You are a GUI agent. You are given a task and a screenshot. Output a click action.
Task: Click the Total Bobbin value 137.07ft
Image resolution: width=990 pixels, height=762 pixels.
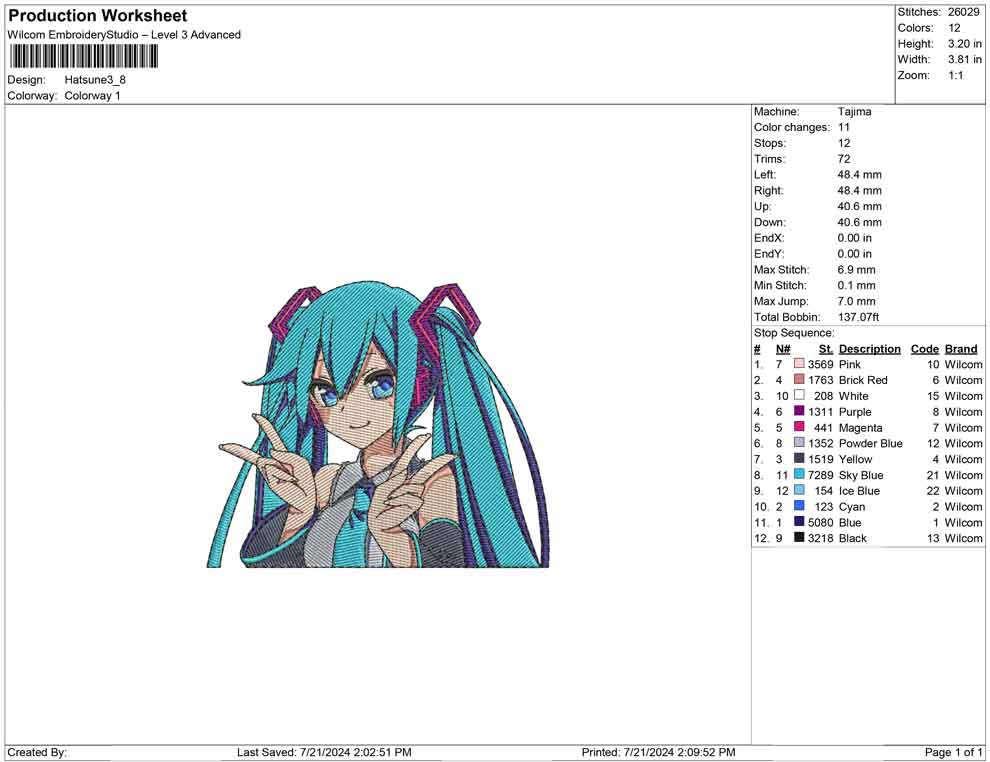click(x=858, y=317)
